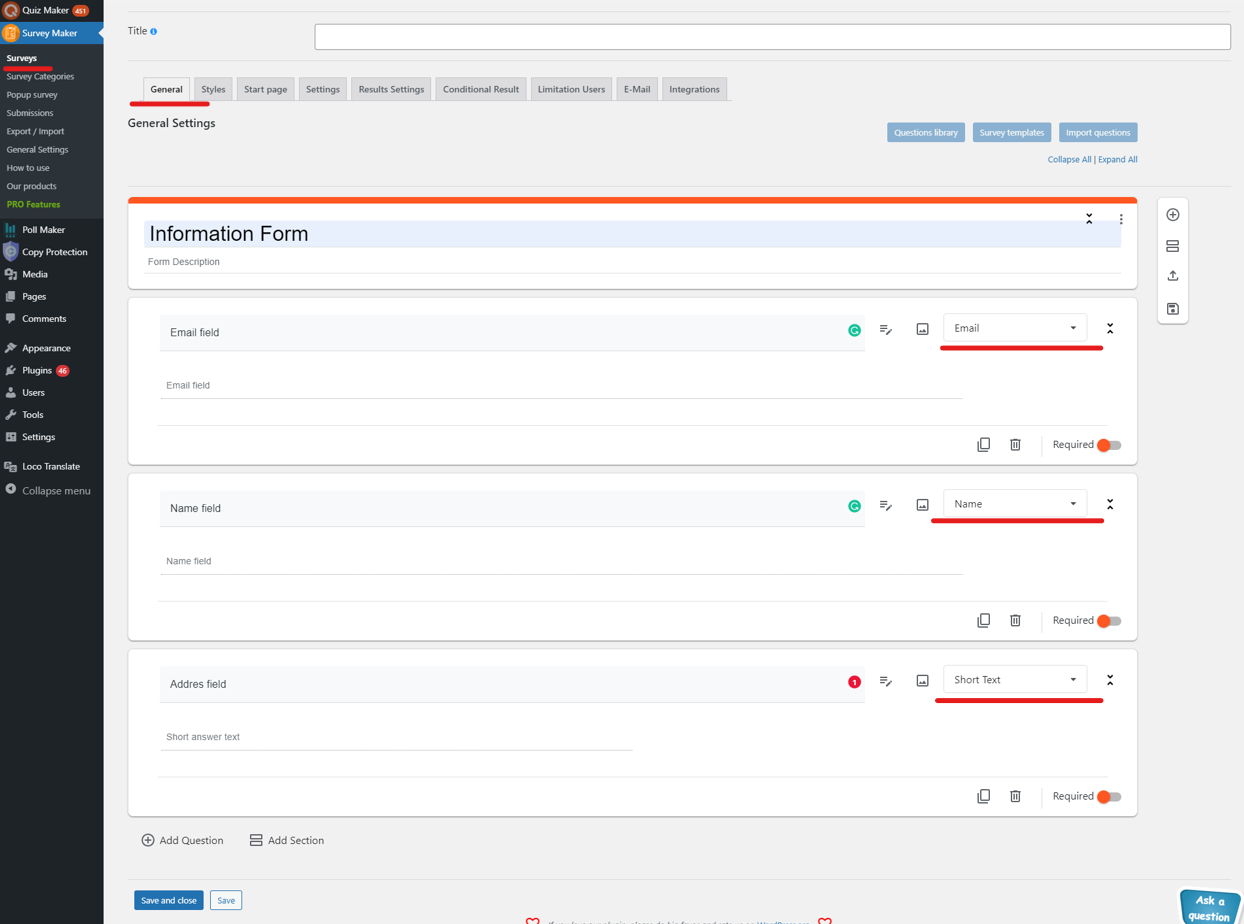Click the Expand All link
Viewport: 1244px width, 924px height.
1118,159
